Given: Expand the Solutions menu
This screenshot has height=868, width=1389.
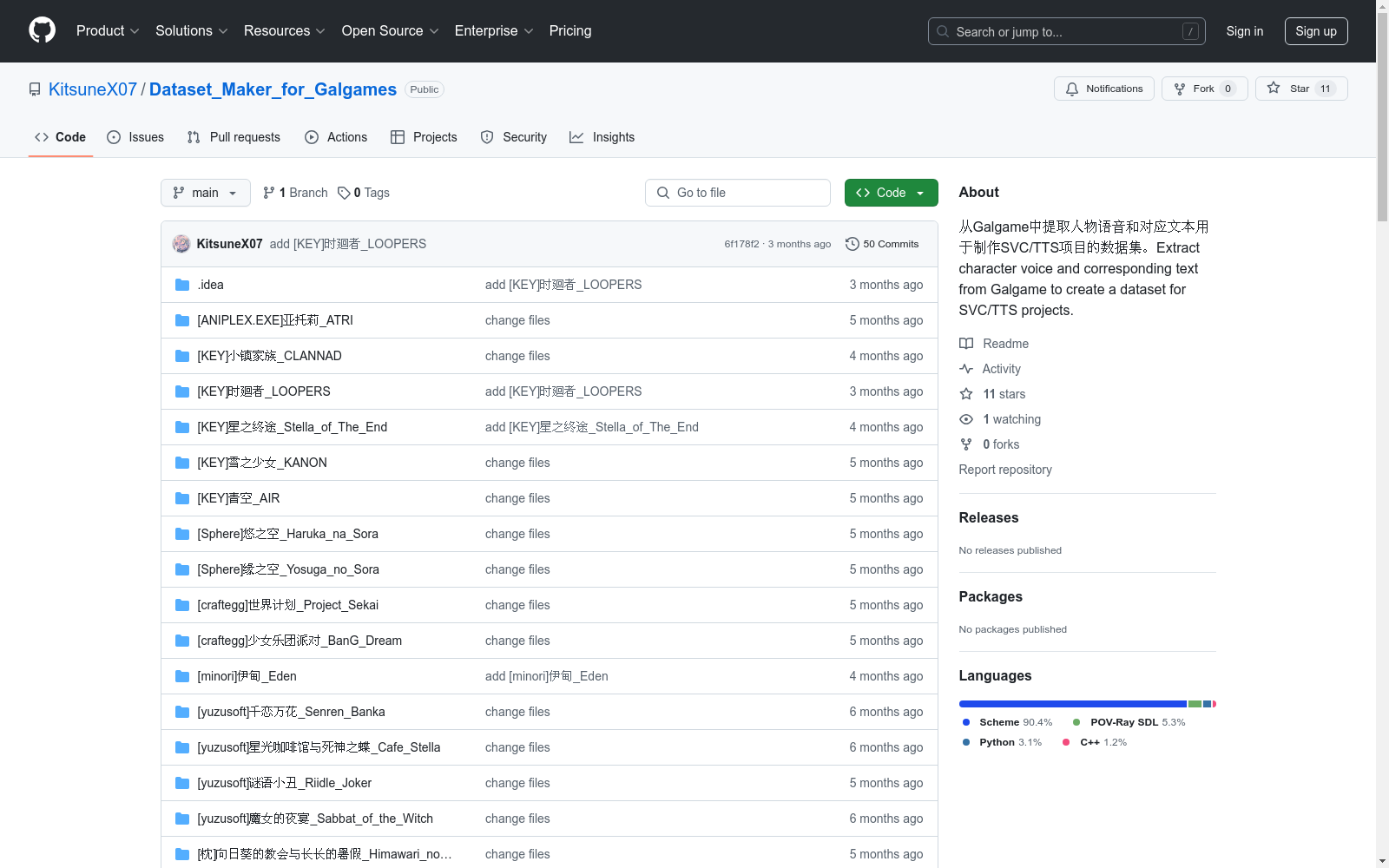Looking at the screenshot, I should point(192,30).
